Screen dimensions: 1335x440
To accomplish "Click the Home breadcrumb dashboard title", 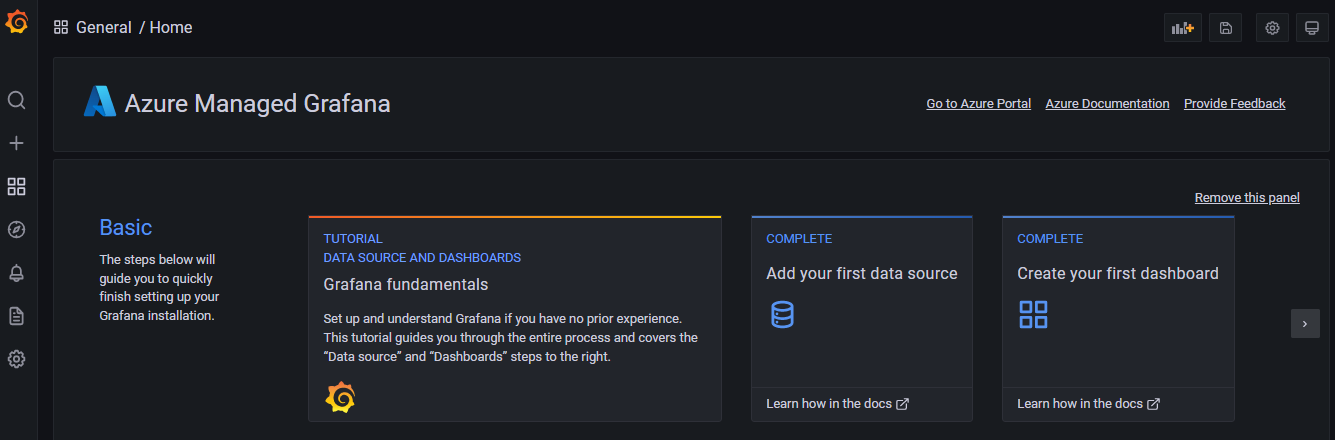I will click(x=171, y=28).
